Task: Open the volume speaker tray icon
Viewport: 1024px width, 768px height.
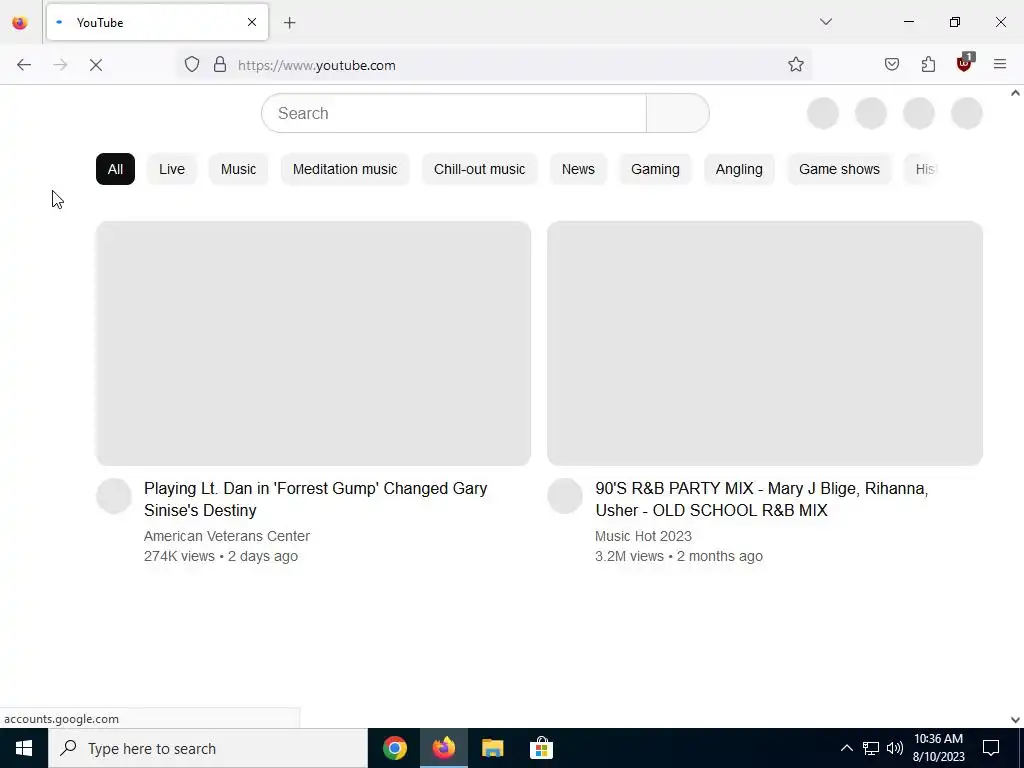Action: pyautogui.click(x=895, y=748)
